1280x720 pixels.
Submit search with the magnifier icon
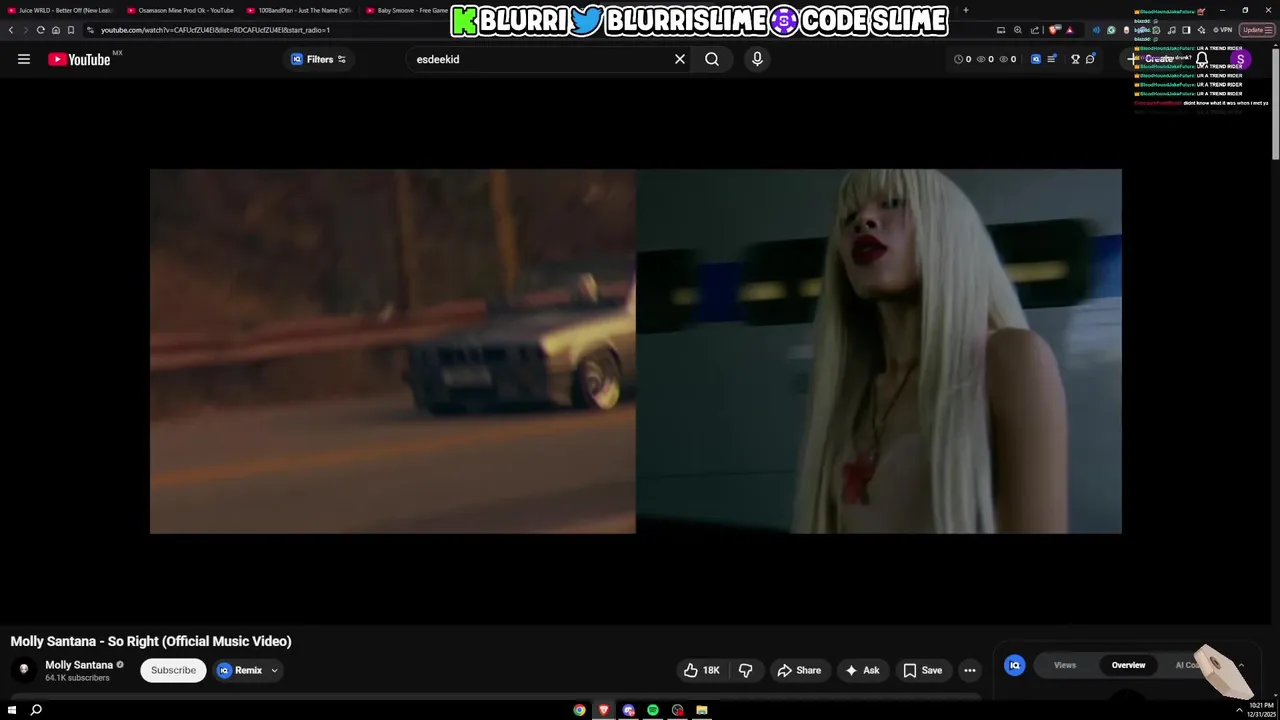point(712,59)
